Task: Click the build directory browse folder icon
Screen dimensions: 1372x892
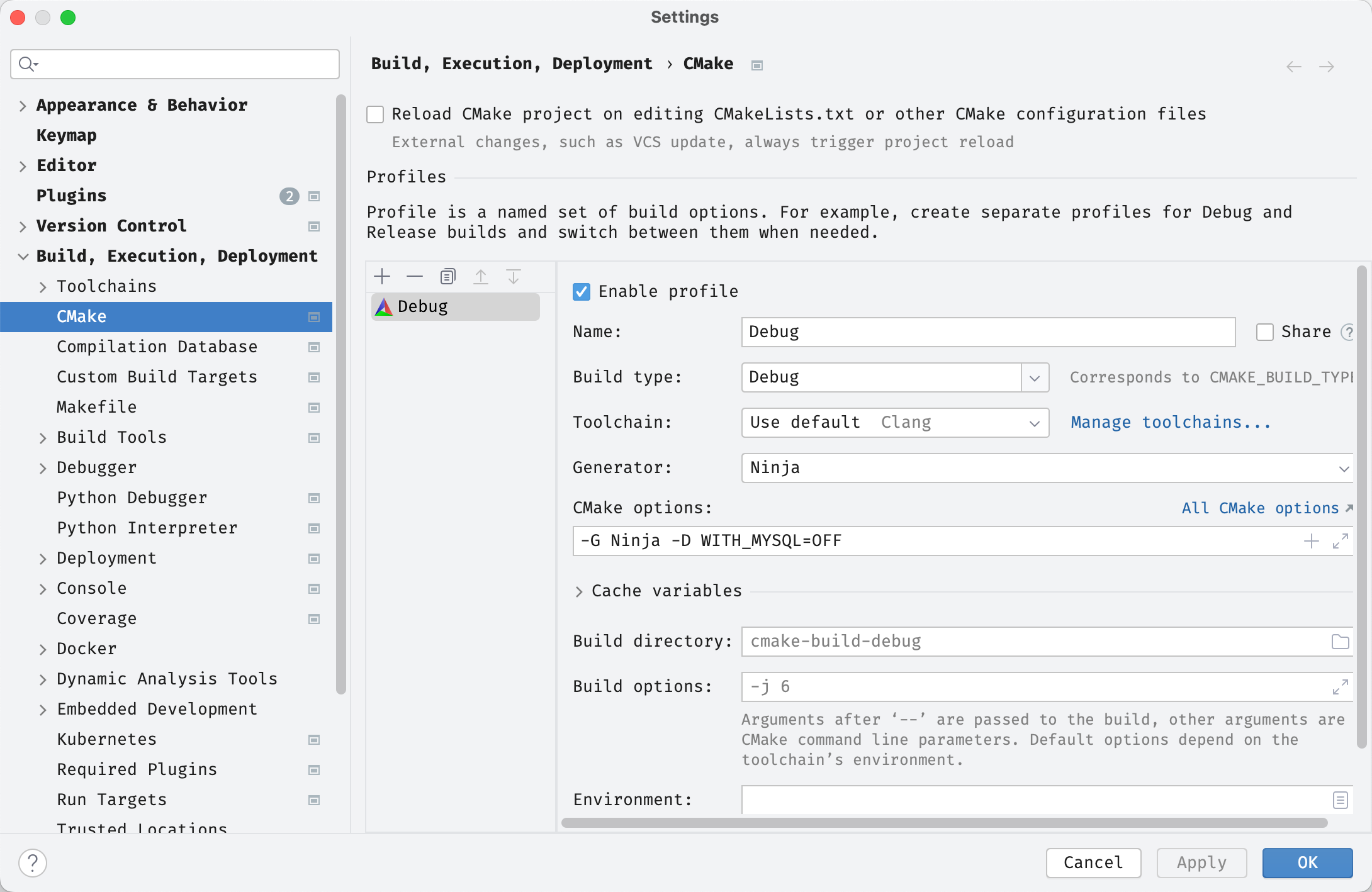Action: [x=1340, y=640]
